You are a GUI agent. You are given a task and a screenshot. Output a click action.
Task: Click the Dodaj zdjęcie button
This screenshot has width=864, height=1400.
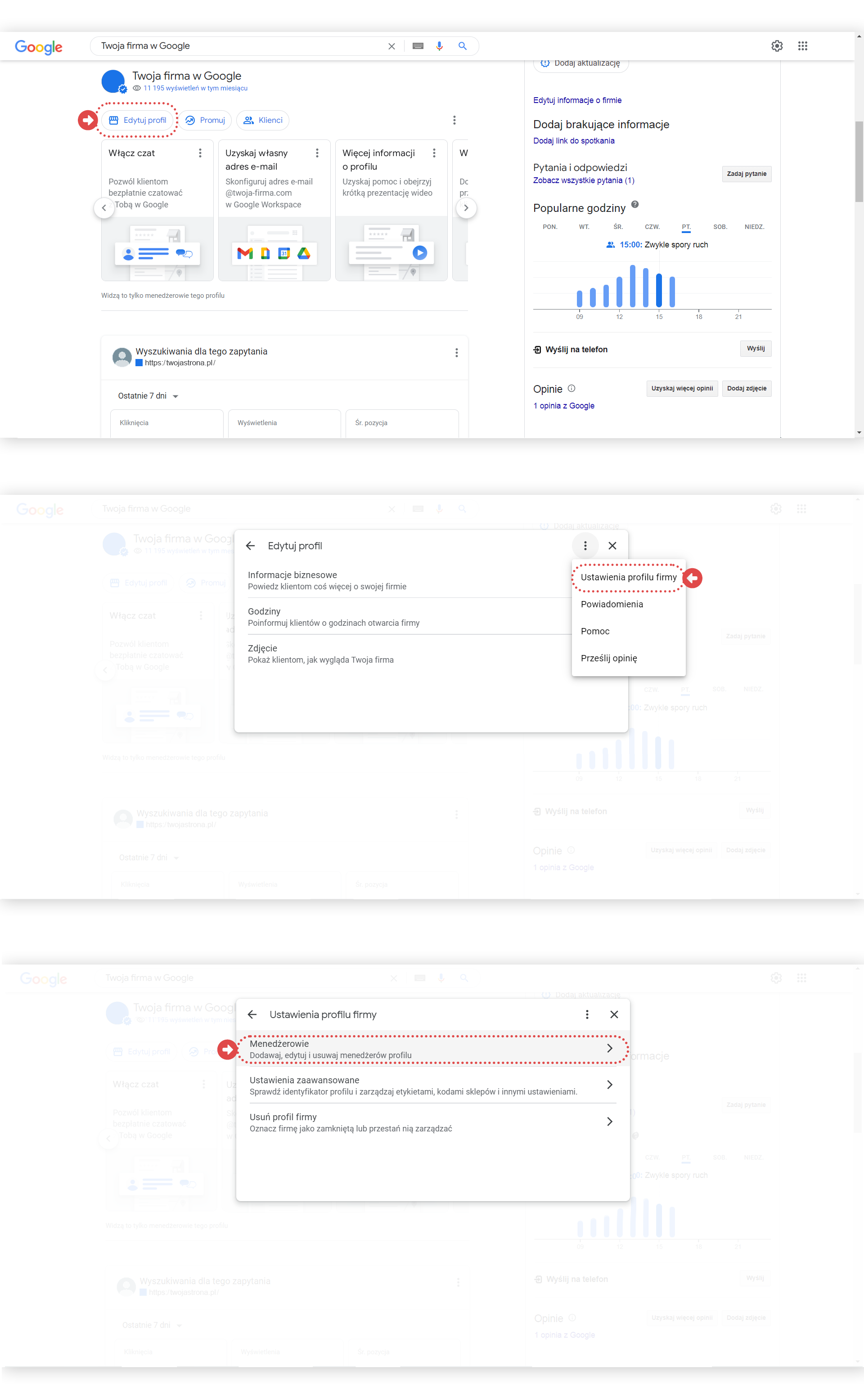[746, 388]
